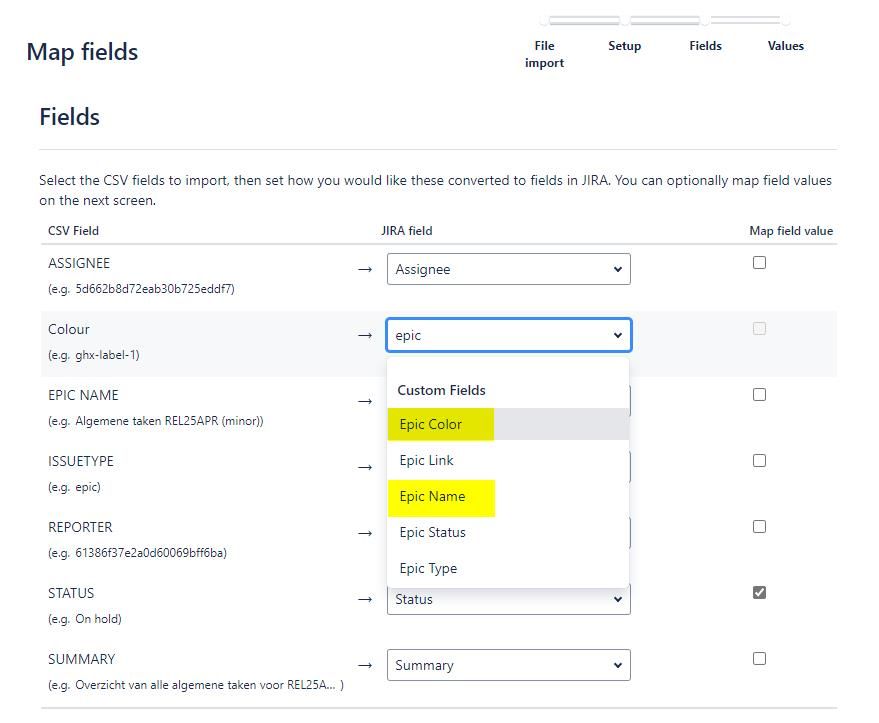Click the EPIC NAME CSV field label
Screen dimensions: 879x723
point(83,395)
